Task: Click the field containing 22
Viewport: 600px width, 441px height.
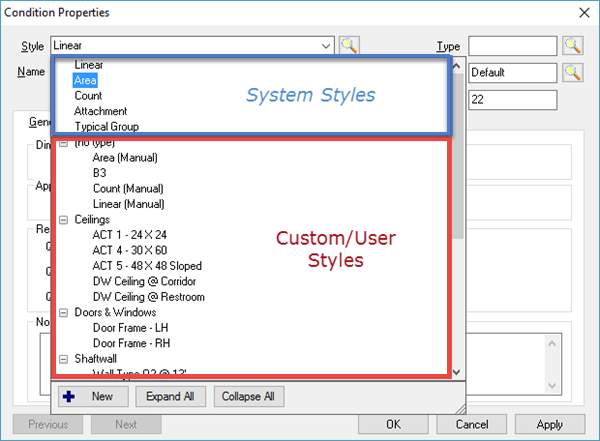Action: click(512, 100)
